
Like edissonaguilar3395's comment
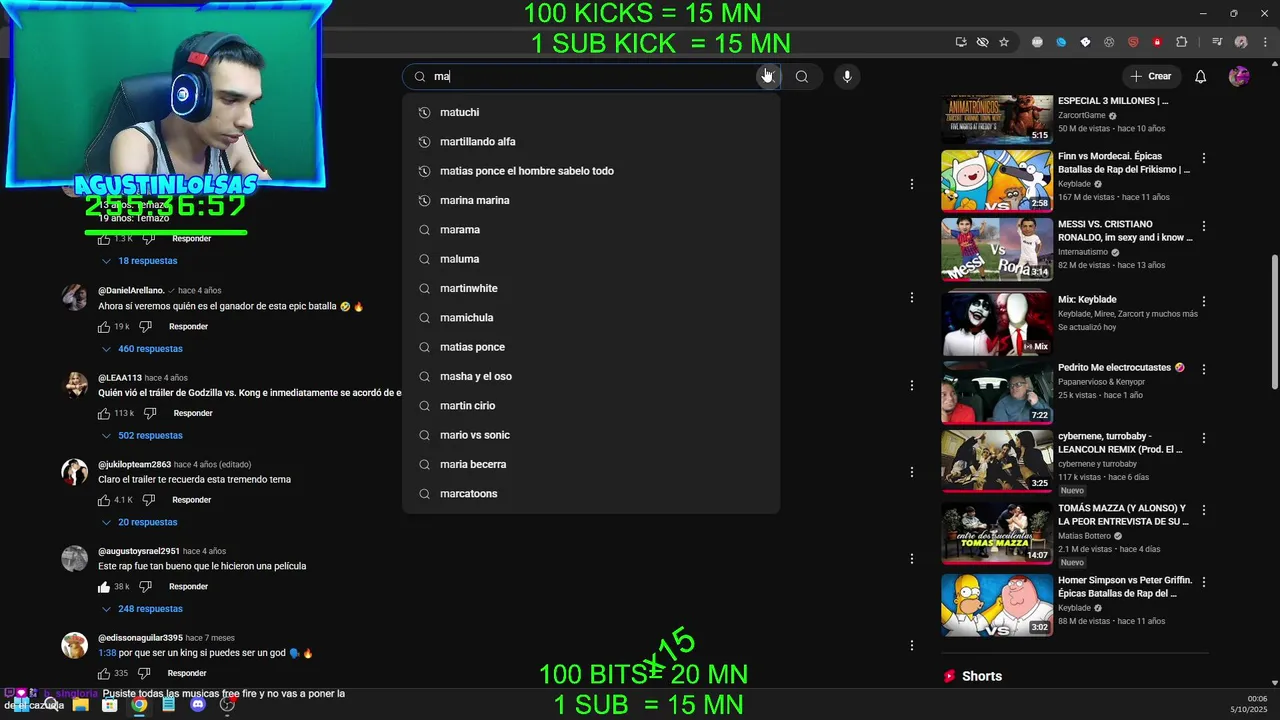104,673
